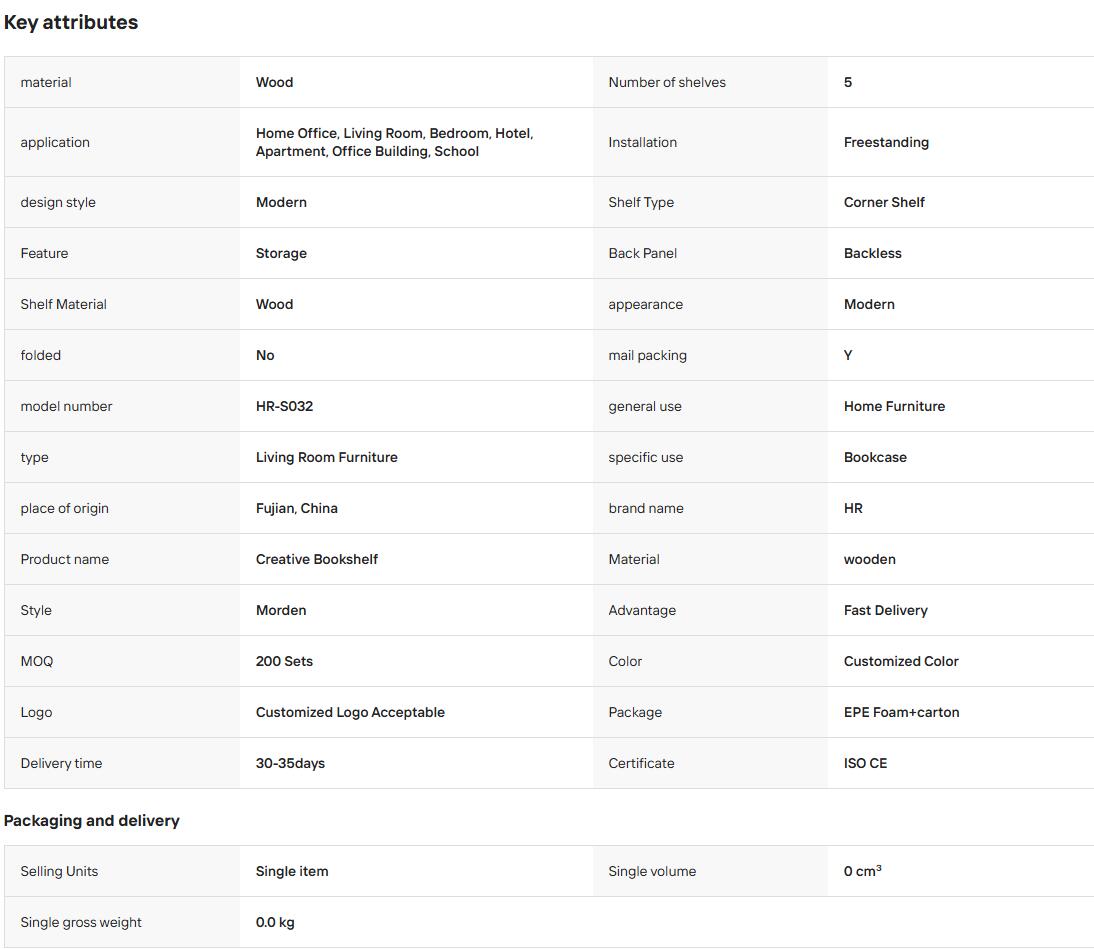Image resolution: width=1094 pixels, height=949 pixels.
Task: Click the Customized Color value
Action: [901, 661]
